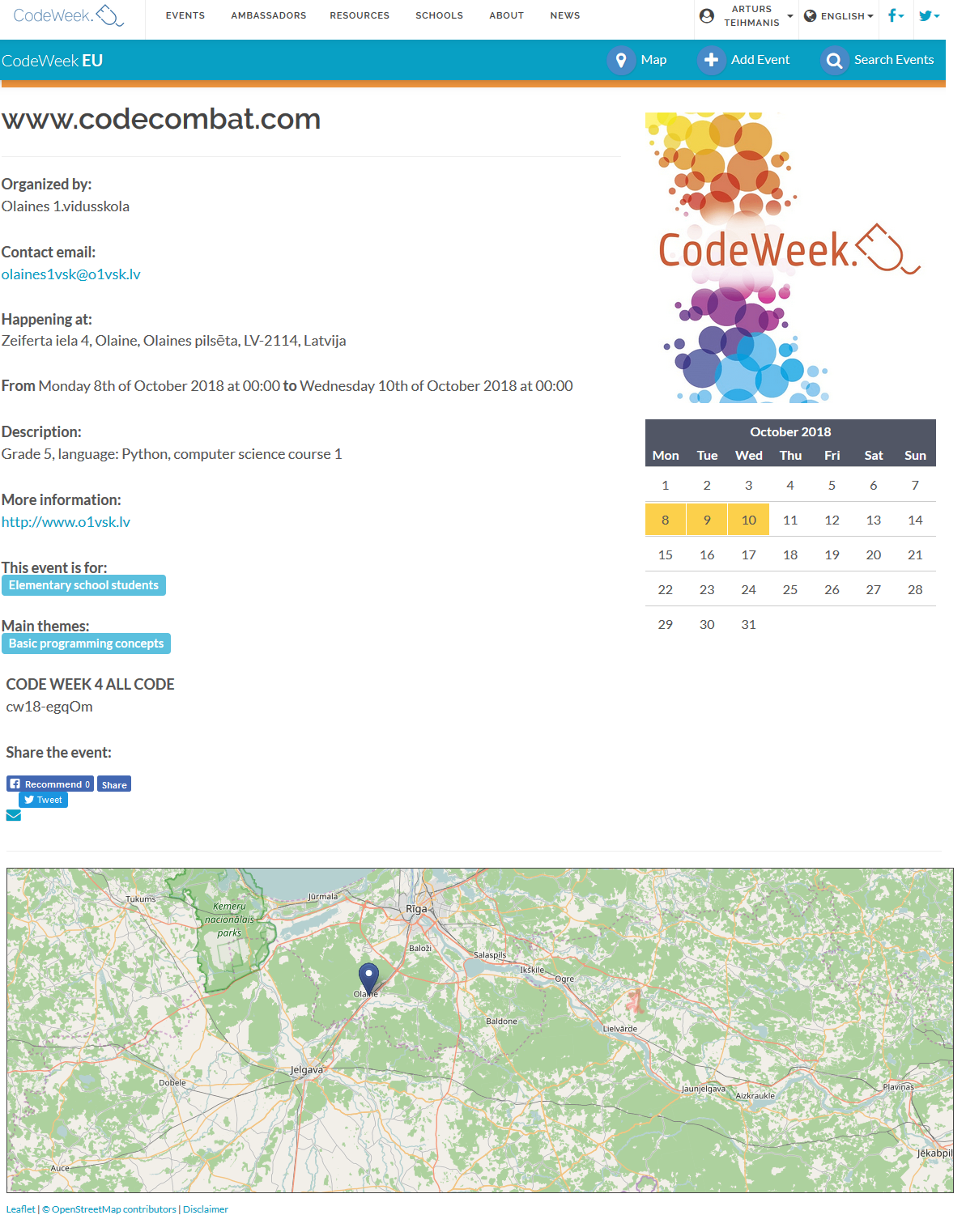Open the Ambassadors menu
The width and height of the screenshot is (966, 1232).
point(269,15)
